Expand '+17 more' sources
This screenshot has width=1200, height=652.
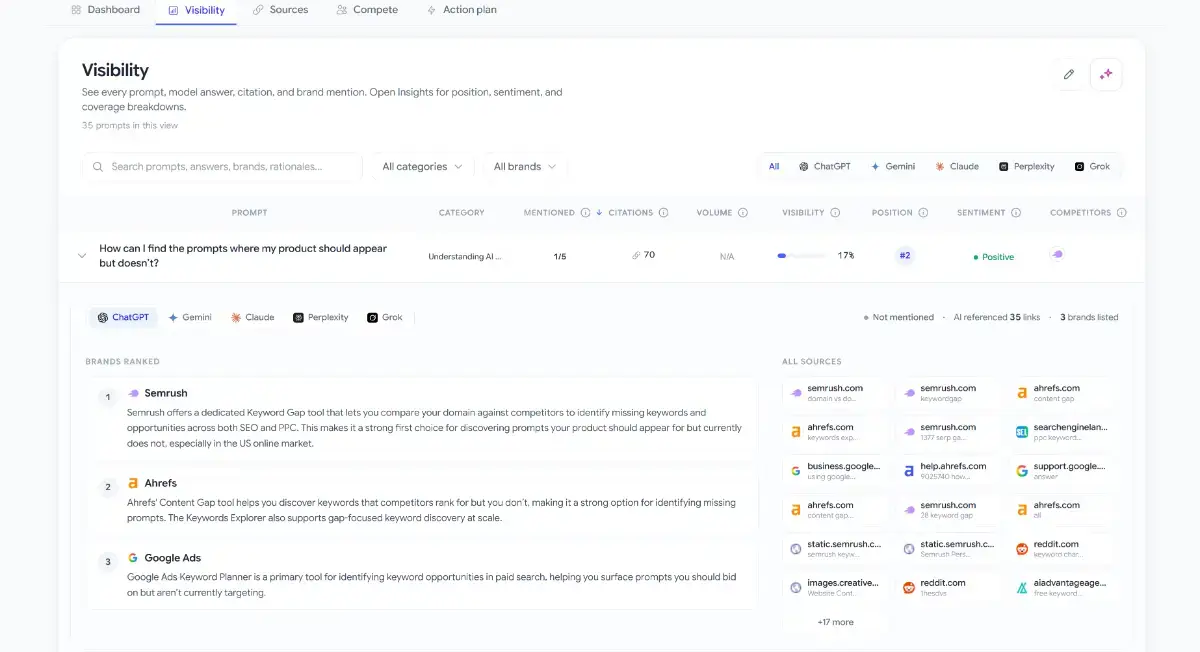[835, 622]
